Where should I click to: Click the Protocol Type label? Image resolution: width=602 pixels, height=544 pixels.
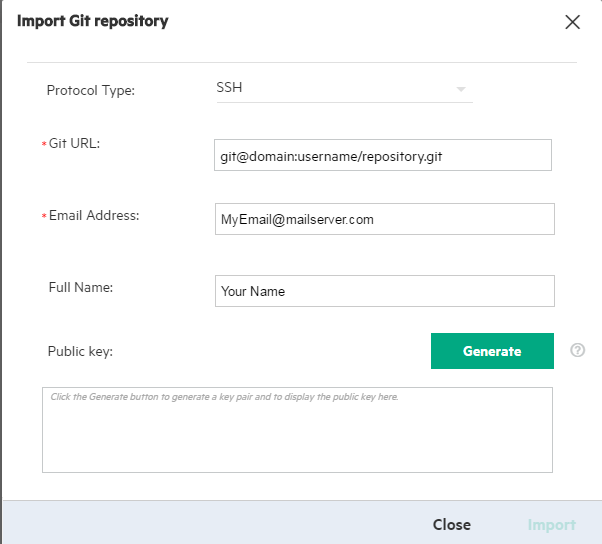pos(91,91)
